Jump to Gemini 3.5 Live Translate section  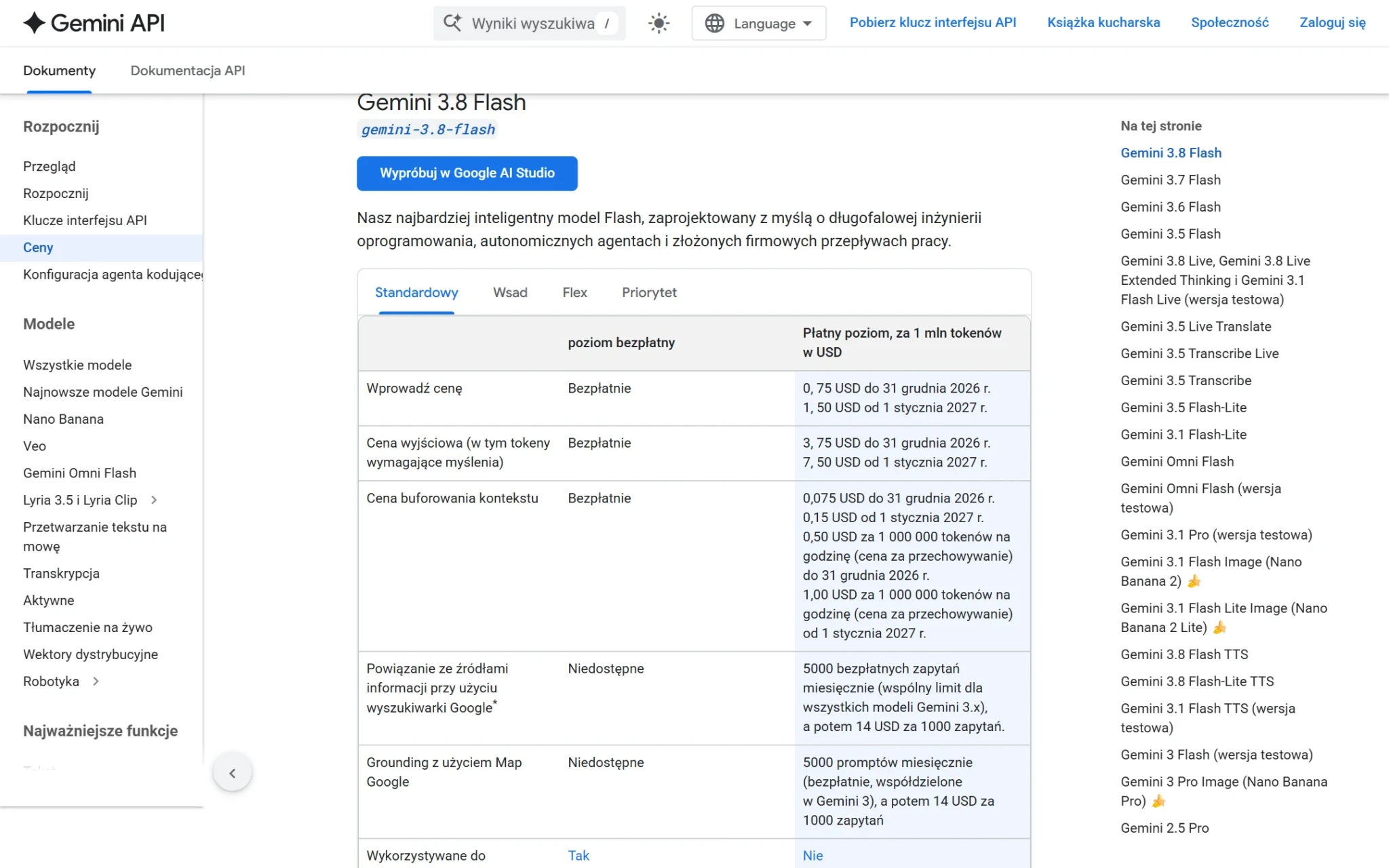coord(1196,326)
